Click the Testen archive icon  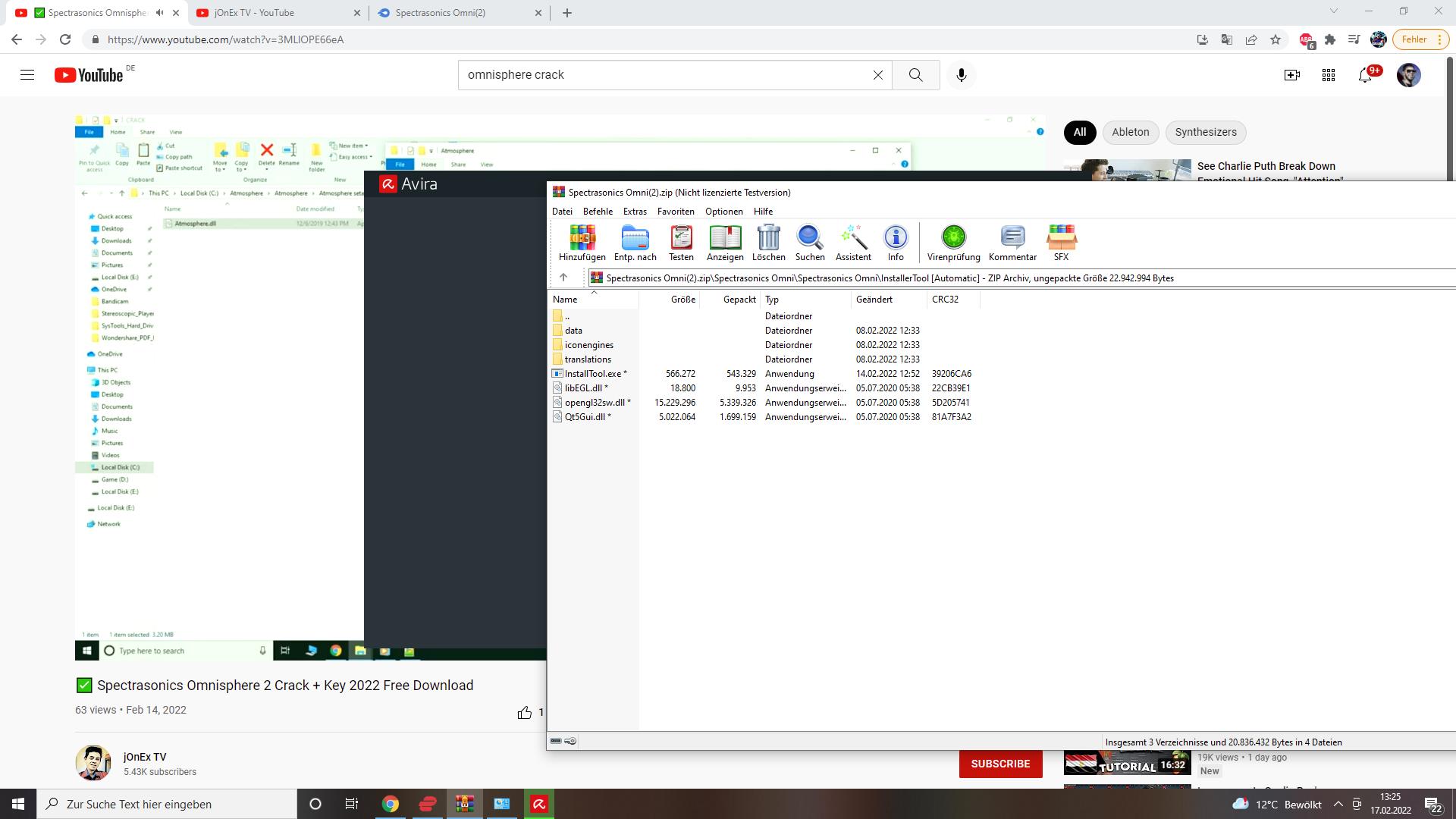681,243
